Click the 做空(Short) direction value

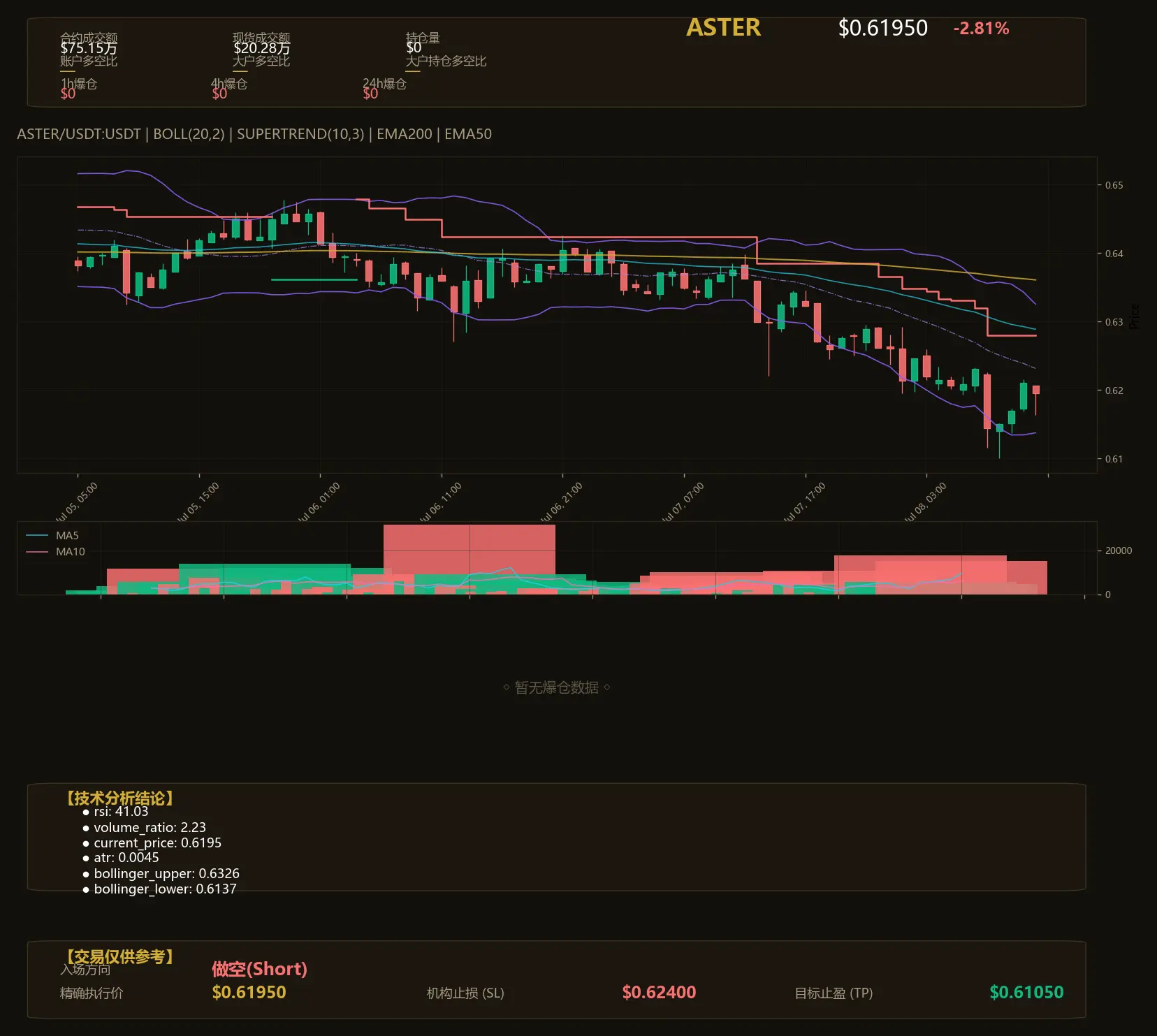[259, 969]
